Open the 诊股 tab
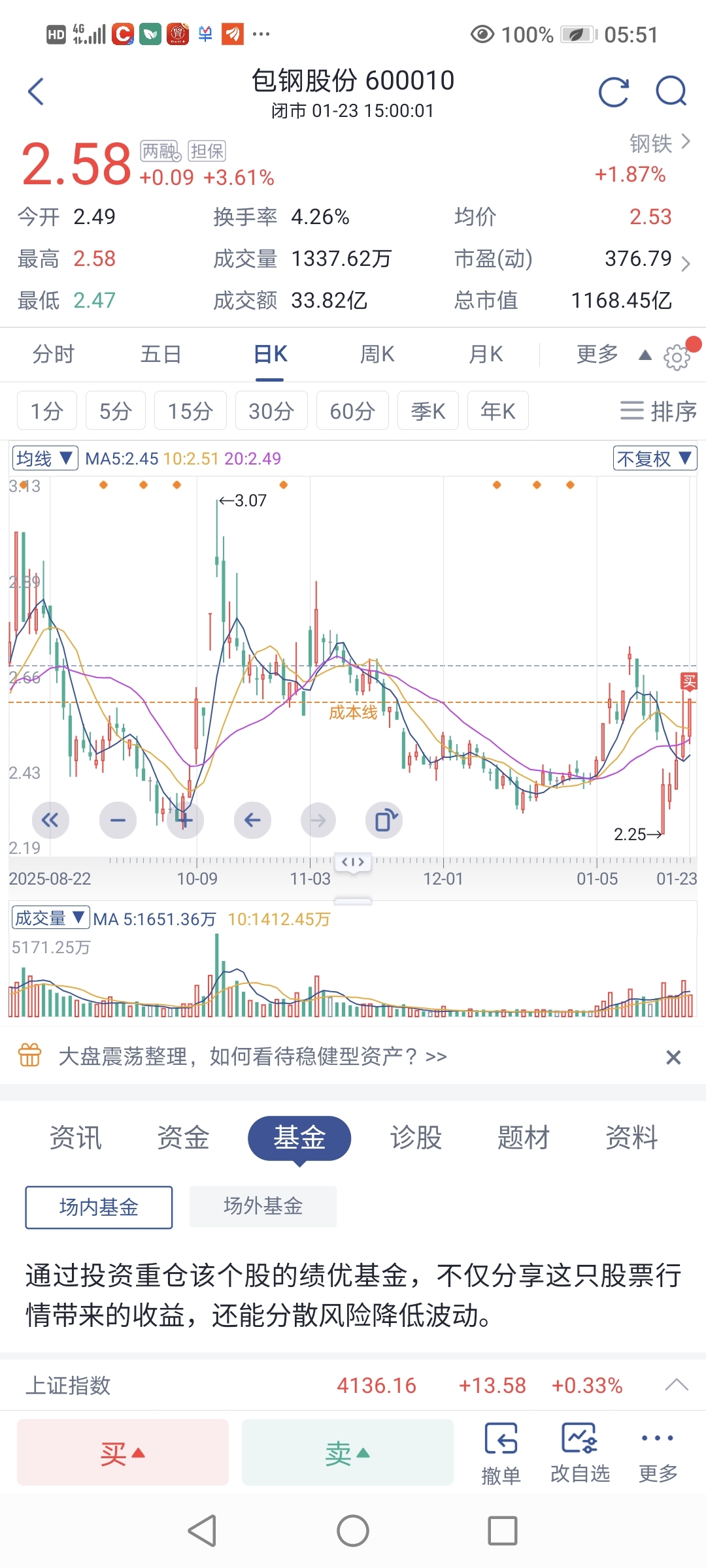 coord(416,1137)
